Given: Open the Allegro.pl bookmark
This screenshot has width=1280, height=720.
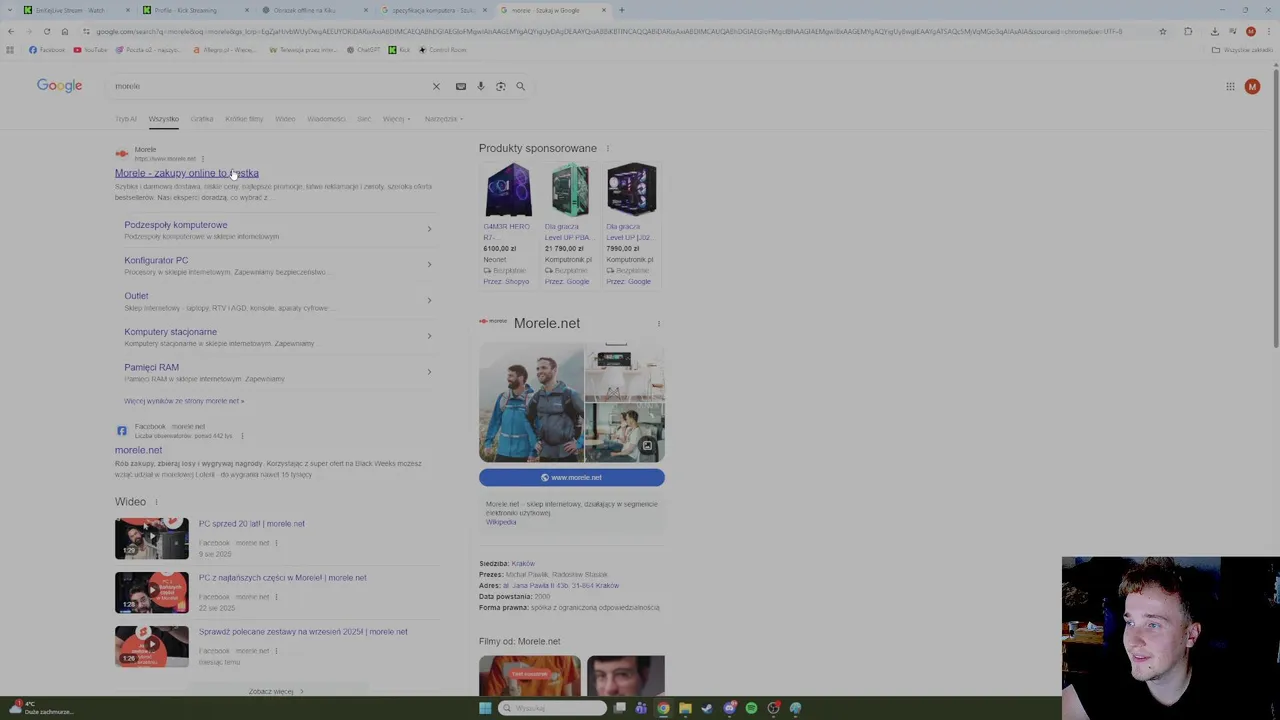Looking at the screenshot, I should (x=225, y=50).
